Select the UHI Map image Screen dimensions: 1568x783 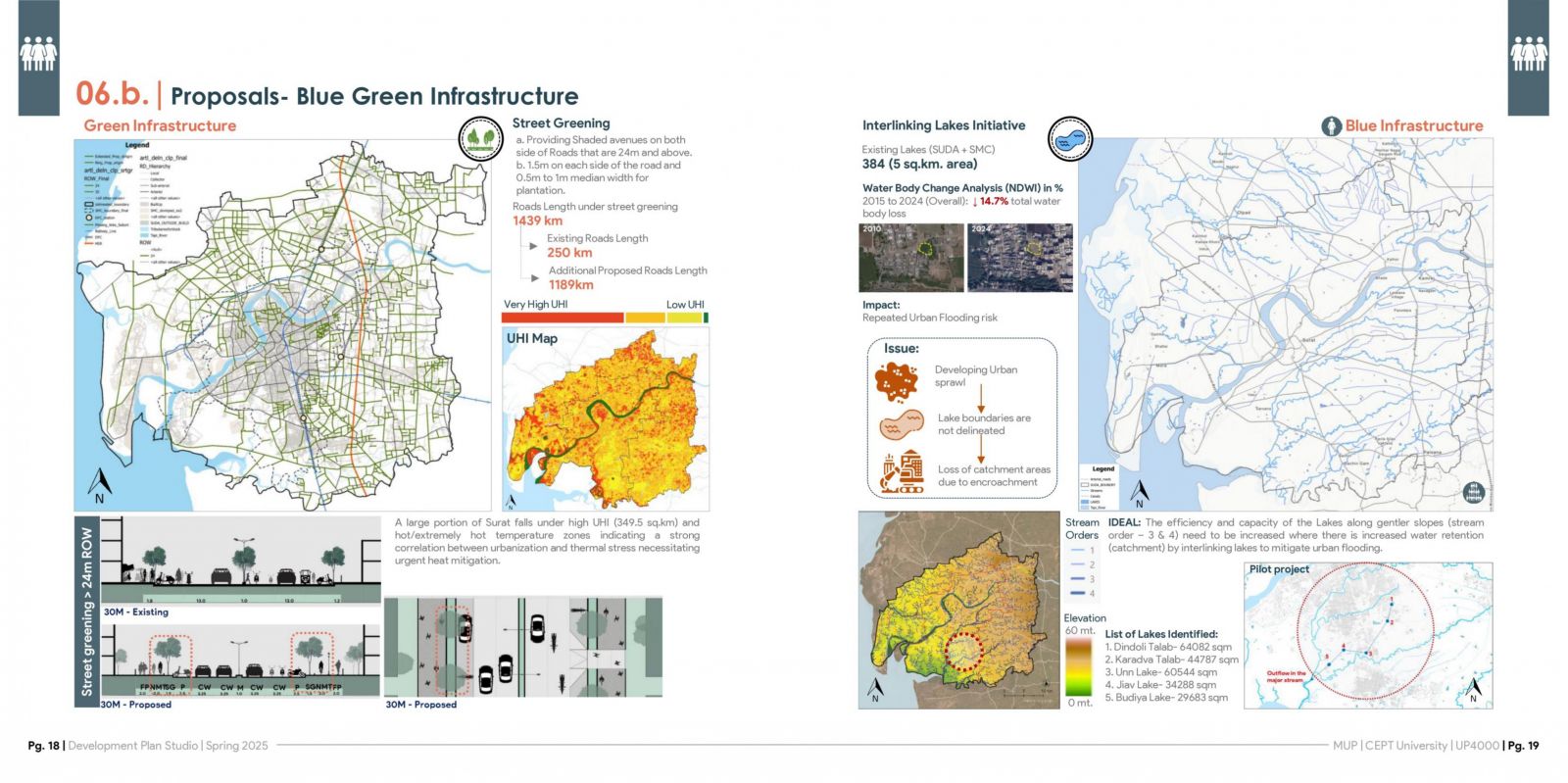(605, 419)
